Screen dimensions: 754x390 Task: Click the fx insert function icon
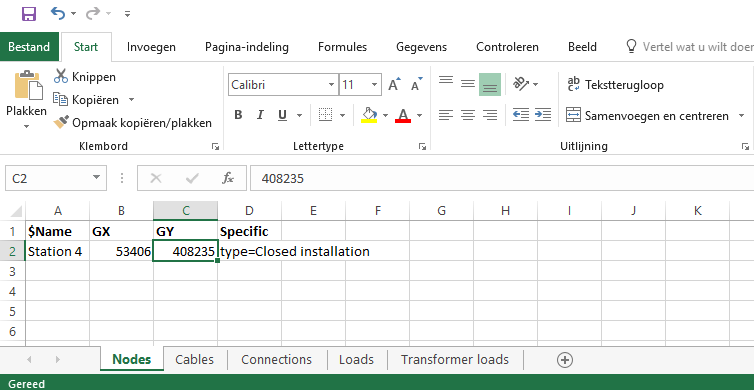(x=227, y=178)
